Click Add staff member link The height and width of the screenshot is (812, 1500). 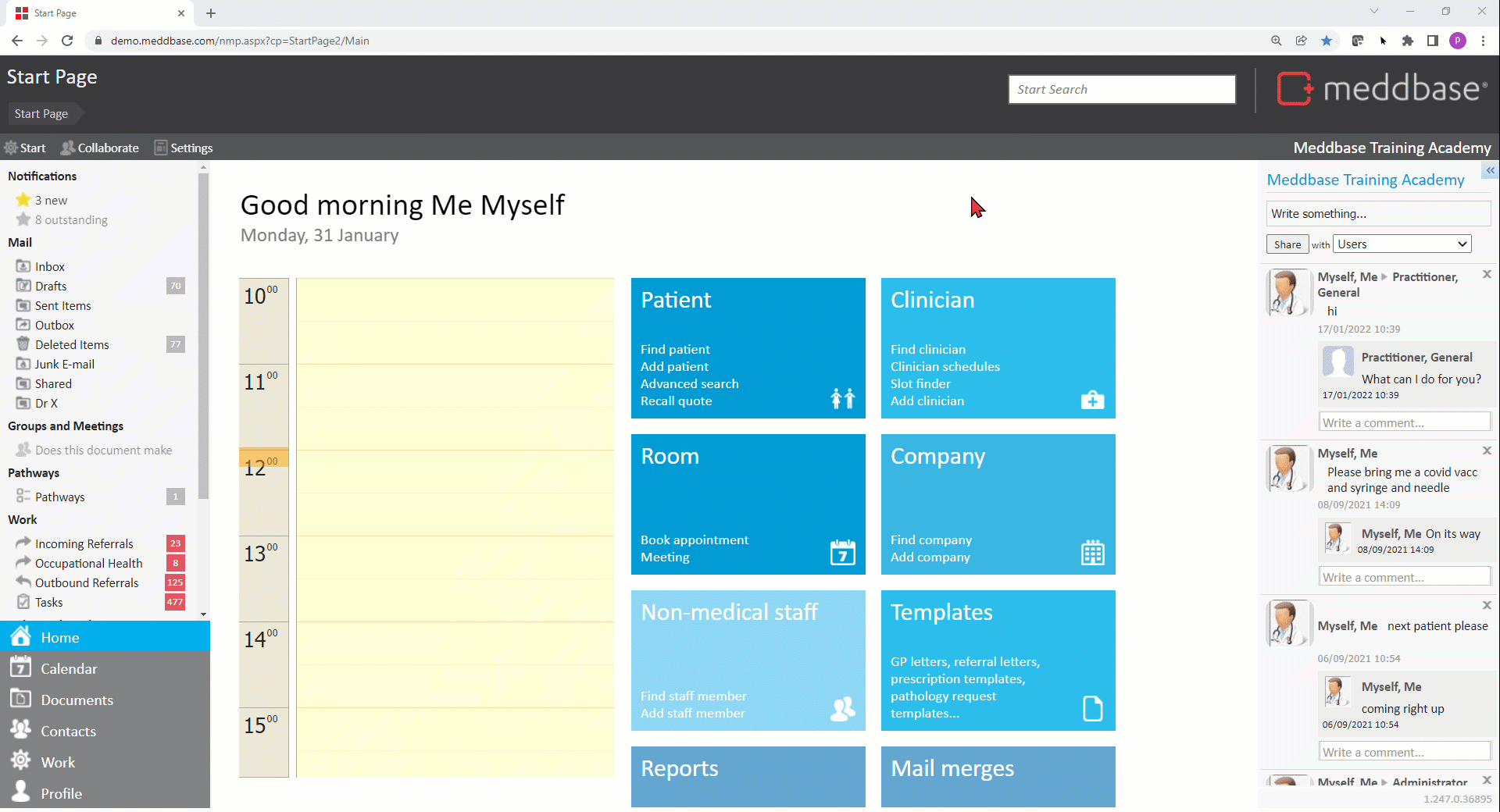coord(693,713)
